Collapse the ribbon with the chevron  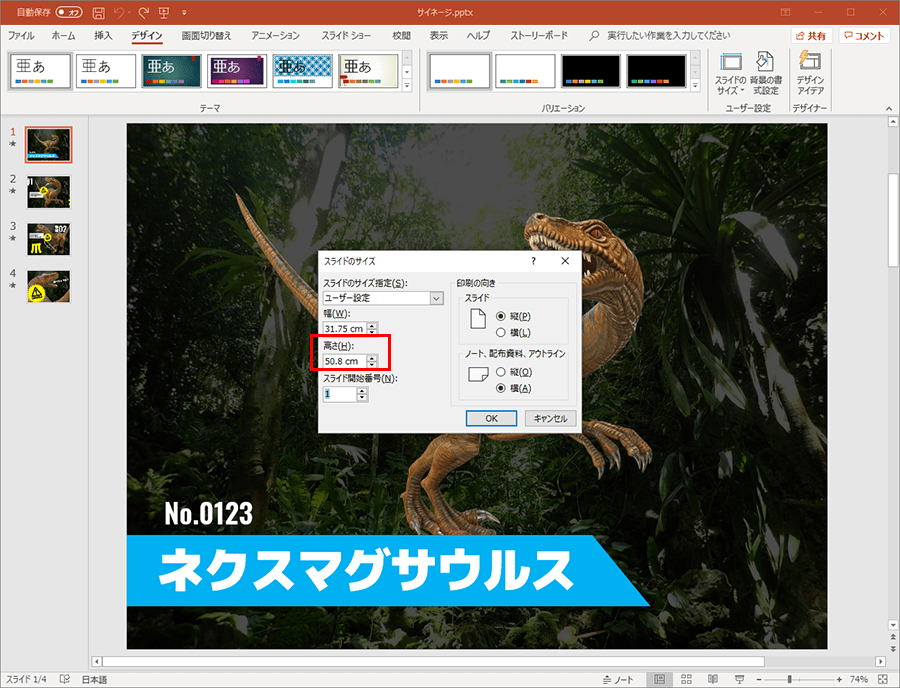click(889, 108)
